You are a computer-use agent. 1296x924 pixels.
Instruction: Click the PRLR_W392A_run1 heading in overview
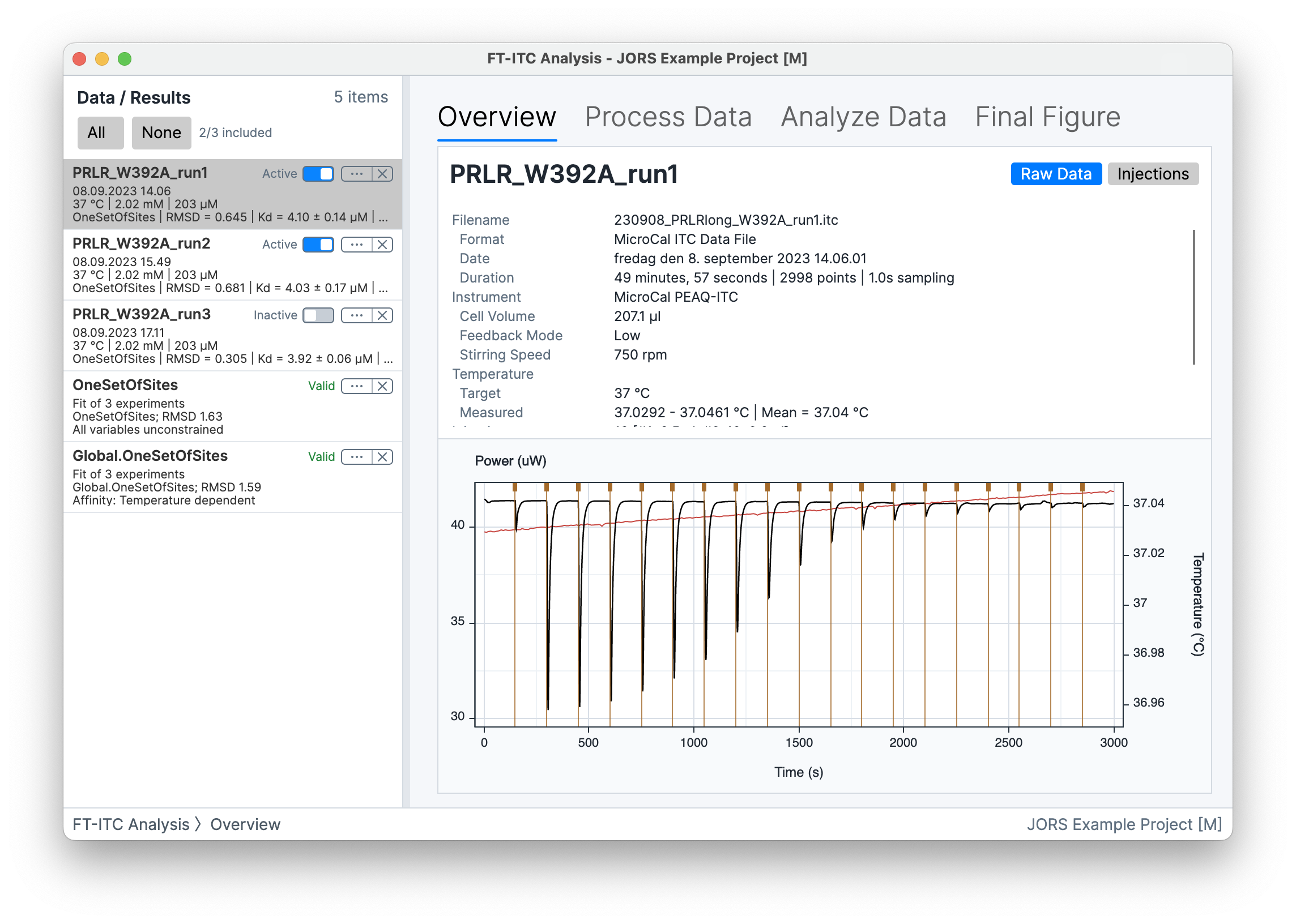tap(564, 174)
